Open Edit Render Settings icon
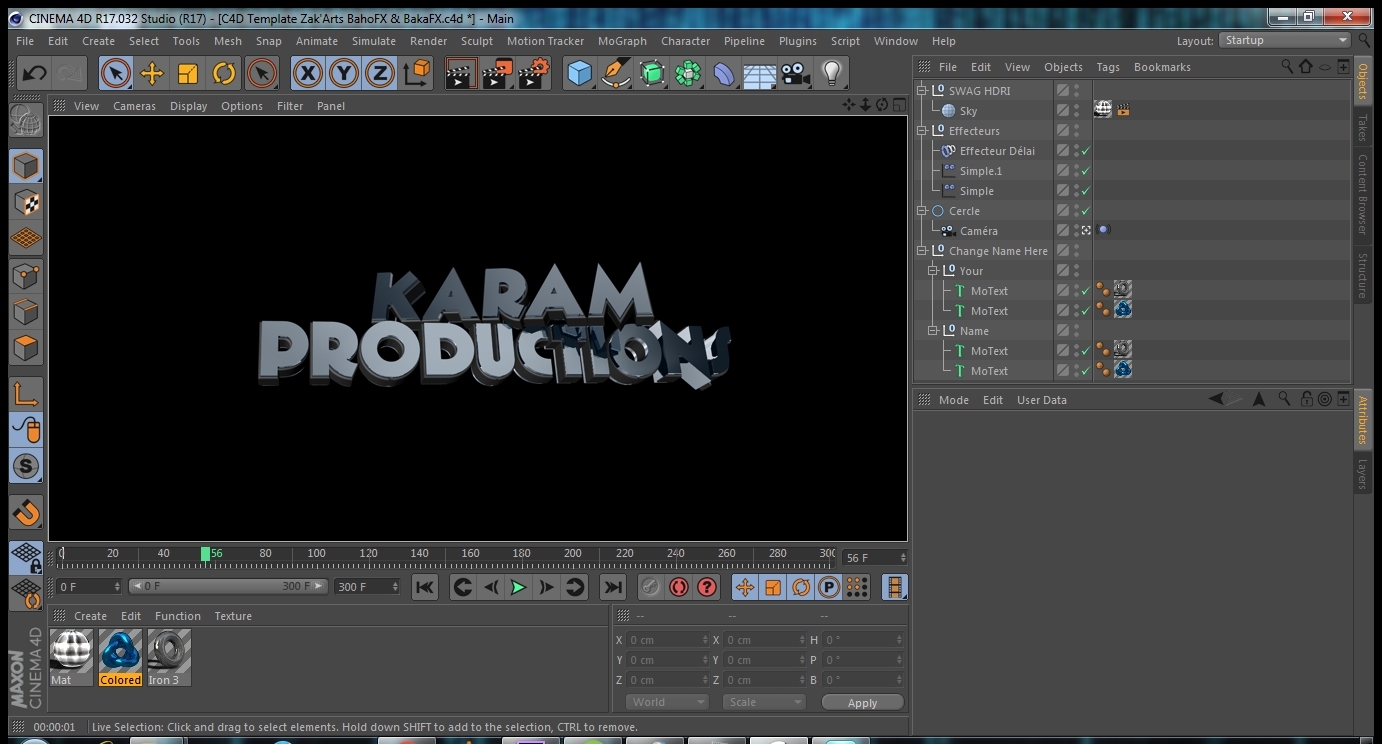1382x744 pixels. [x=534, y=73]
